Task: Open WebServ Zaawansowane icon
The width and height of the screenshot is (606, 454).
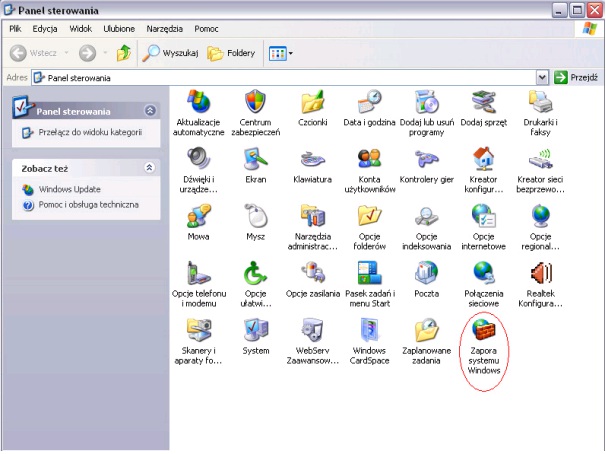Action: [x=312, y=330]
